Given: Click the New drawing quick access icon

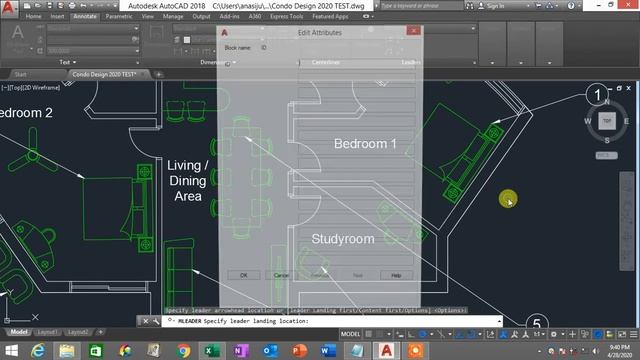Looking at the screenshot, I should pos(27,6).
